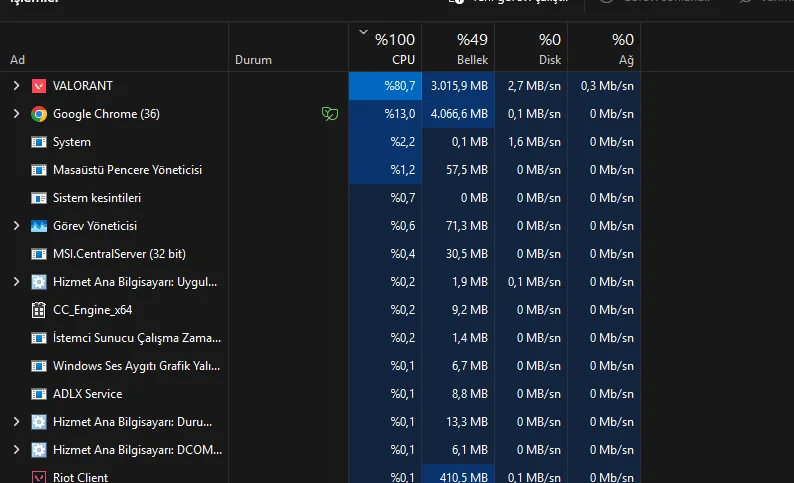Select the MSI.CentralServer (32 bit) row name

pyautogui.click(x=120, y=254)
